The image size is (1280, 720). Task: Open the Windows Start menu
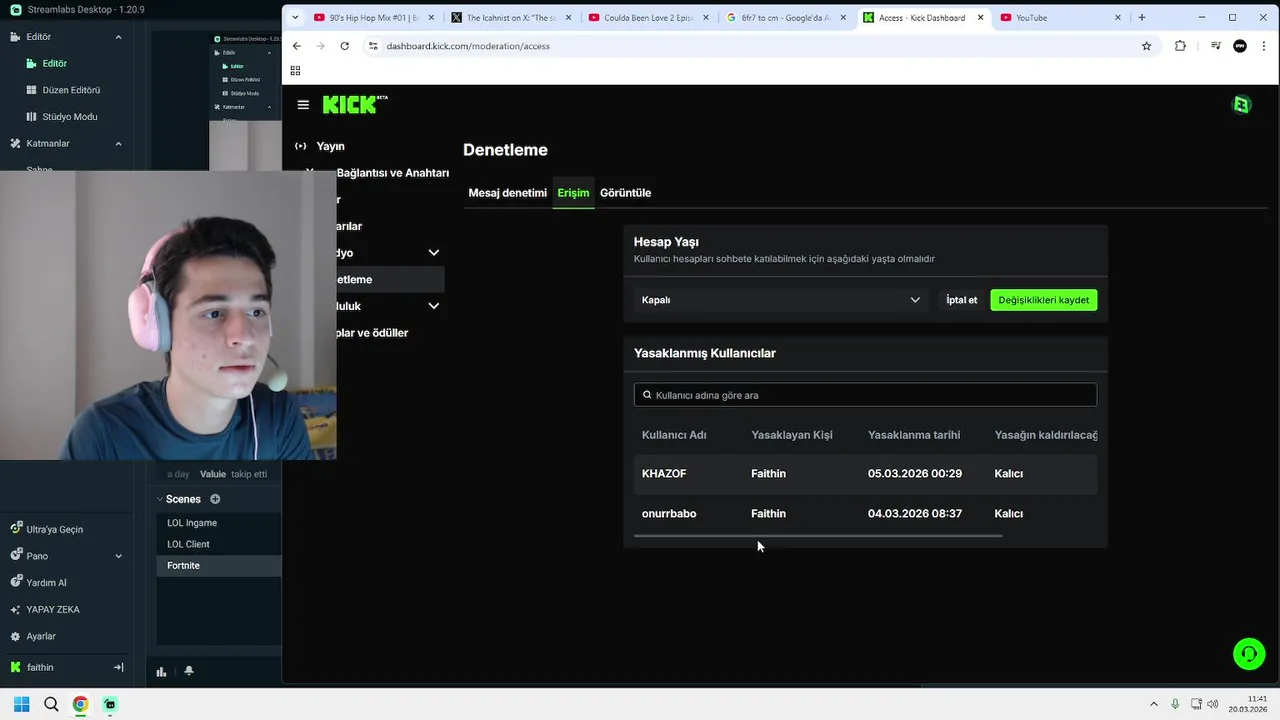(x=21, y=704)
